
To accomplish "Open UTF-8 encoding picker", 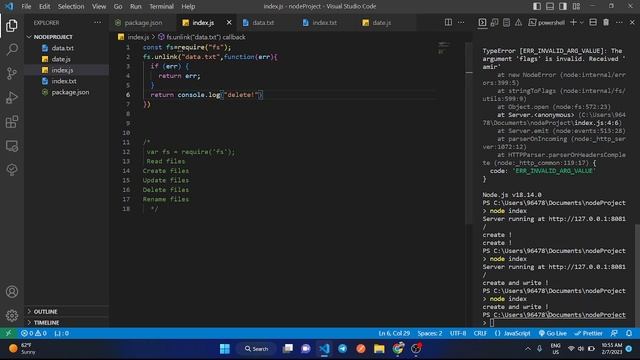I will [458, 333].
